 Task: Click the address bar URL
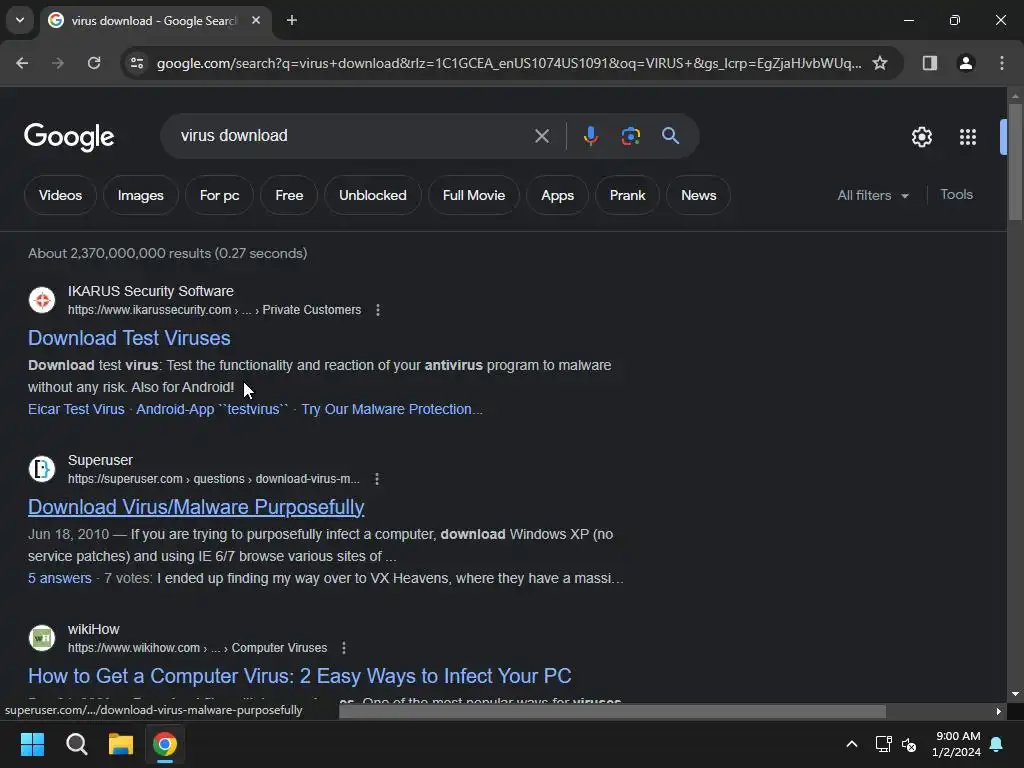pyautogui.click(x=509, y=63)
